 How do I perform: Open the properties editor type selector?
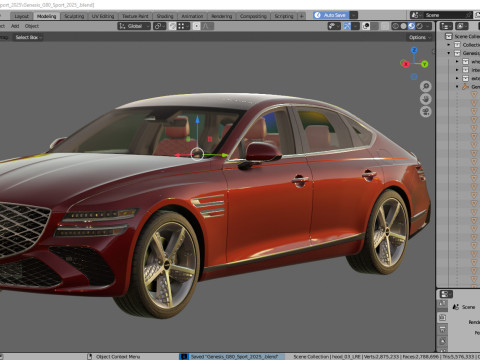(x=446, y=294)
